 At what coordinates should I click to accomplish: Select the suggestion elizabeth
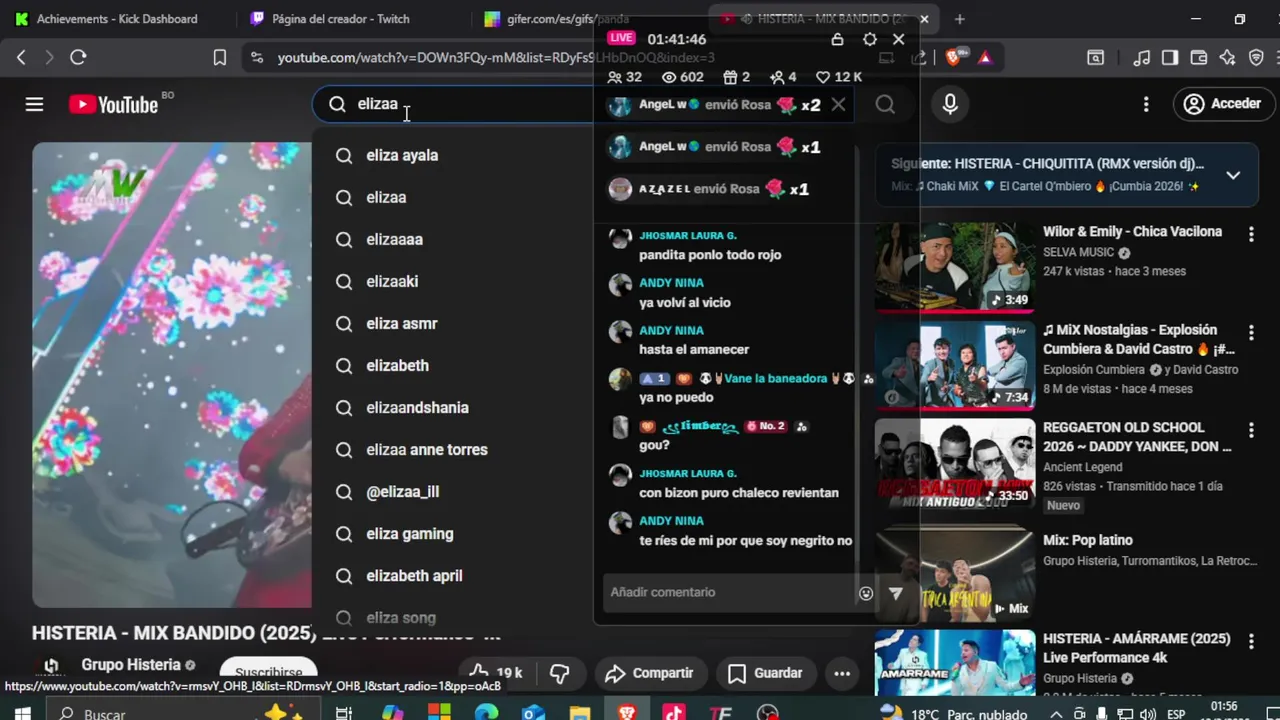(453, 366)
